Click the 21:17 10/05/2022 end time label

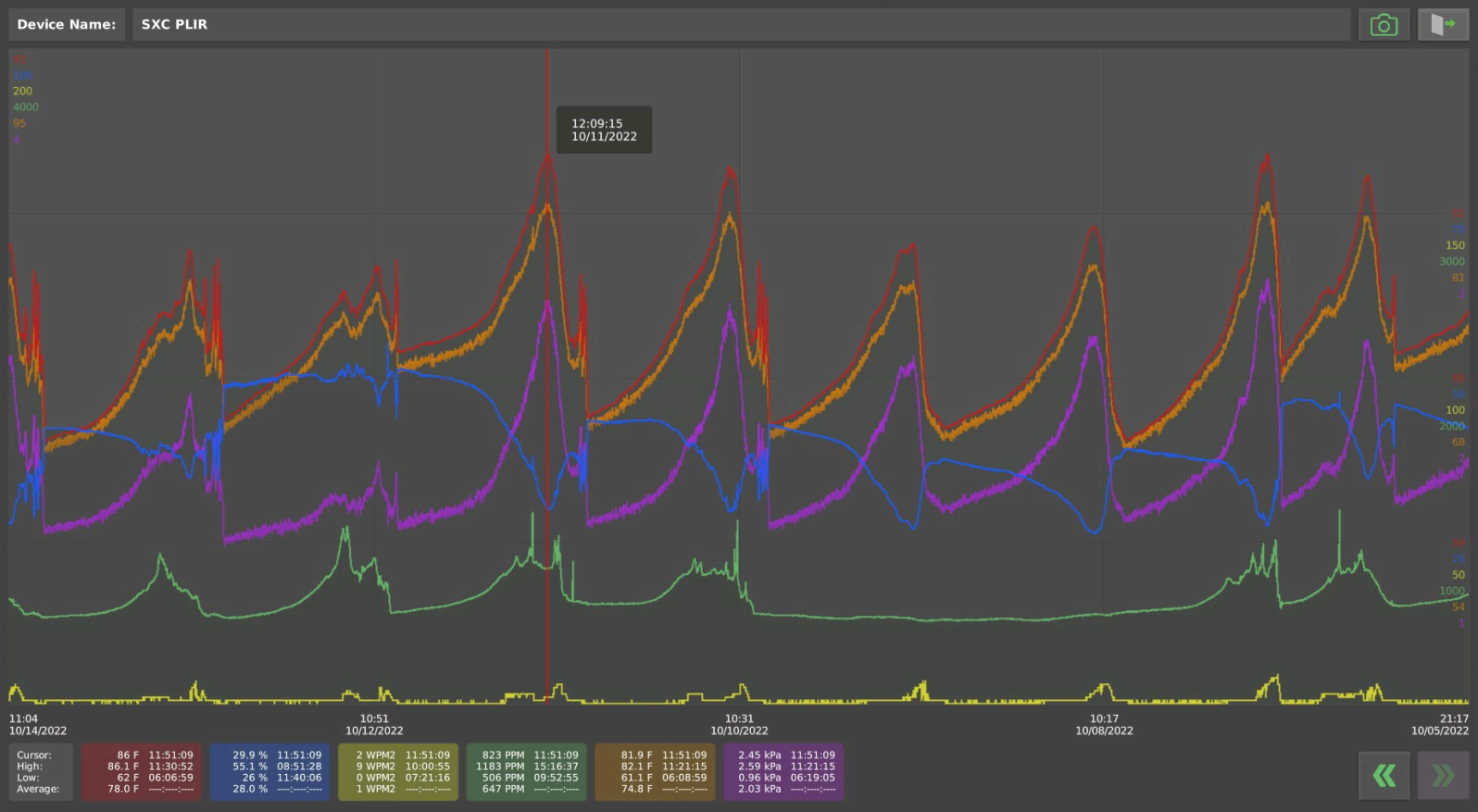[x=1440, y=724]
